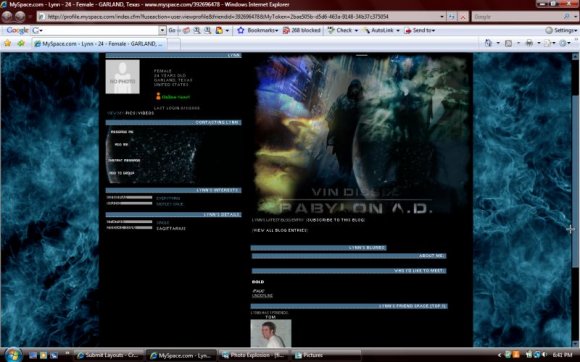This screenshot has height=362, width=580.
Task: Expand the Check spelling dropdown
Action: tap(356, 30)
